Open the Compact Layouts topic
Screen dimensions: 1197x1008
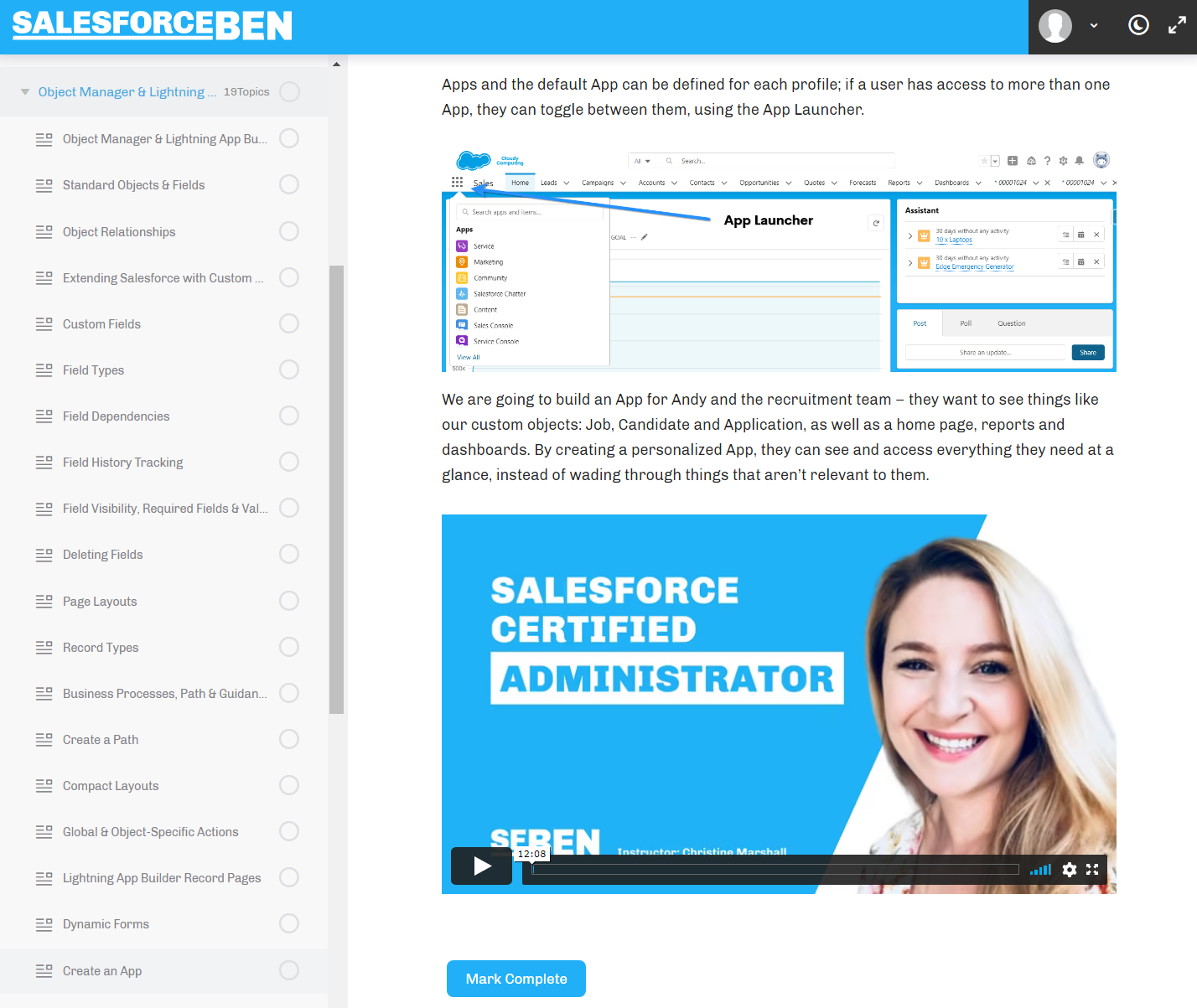pos(111,786)
